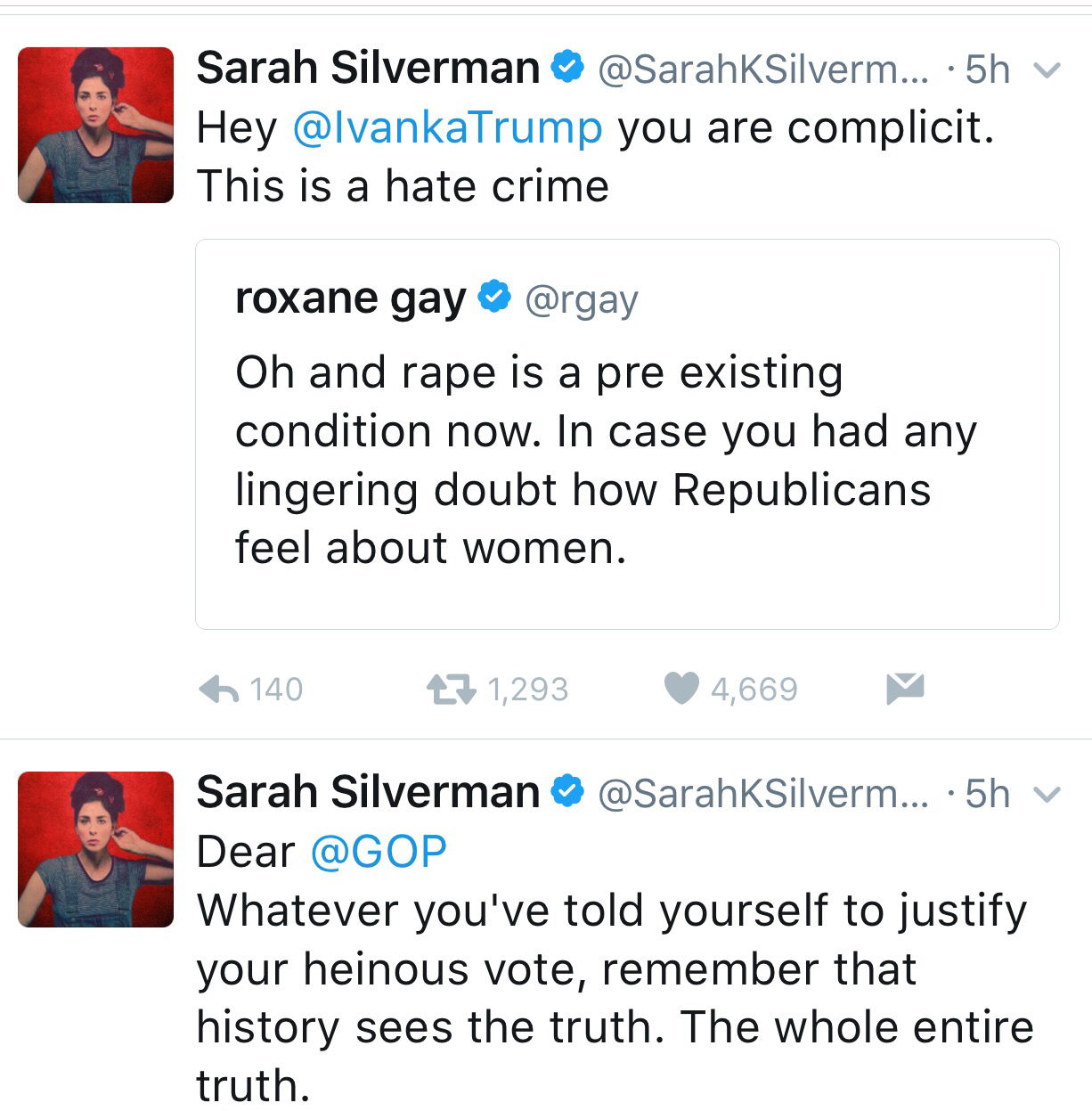This screenshot has width=1092, height=1111.
Task: Open the @GOP mention link
Action: (379, 852)
